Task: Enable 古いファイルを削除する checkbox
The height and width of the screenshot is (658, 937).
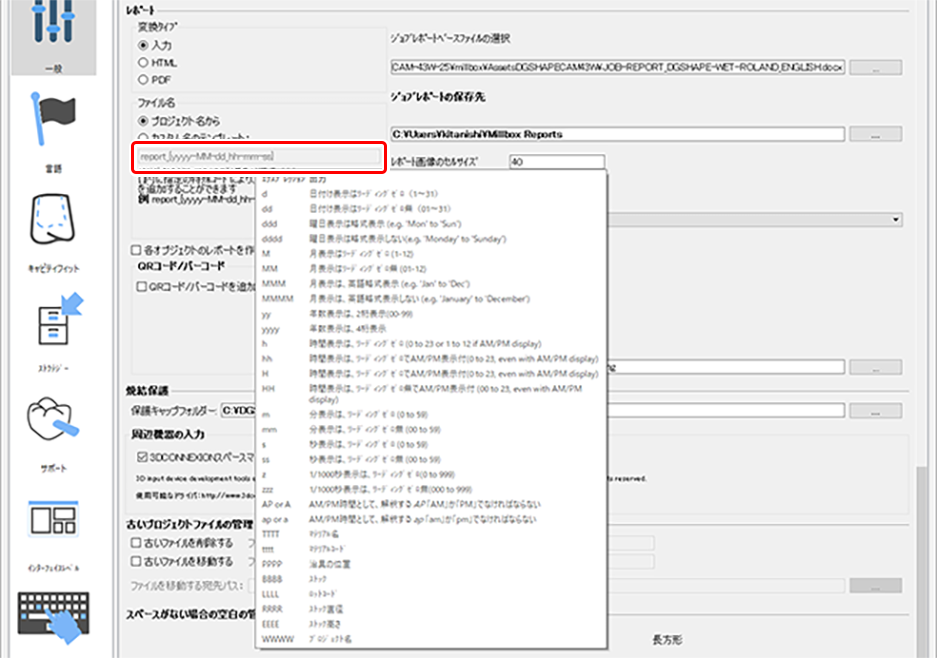Action: (x=137, y=543)
